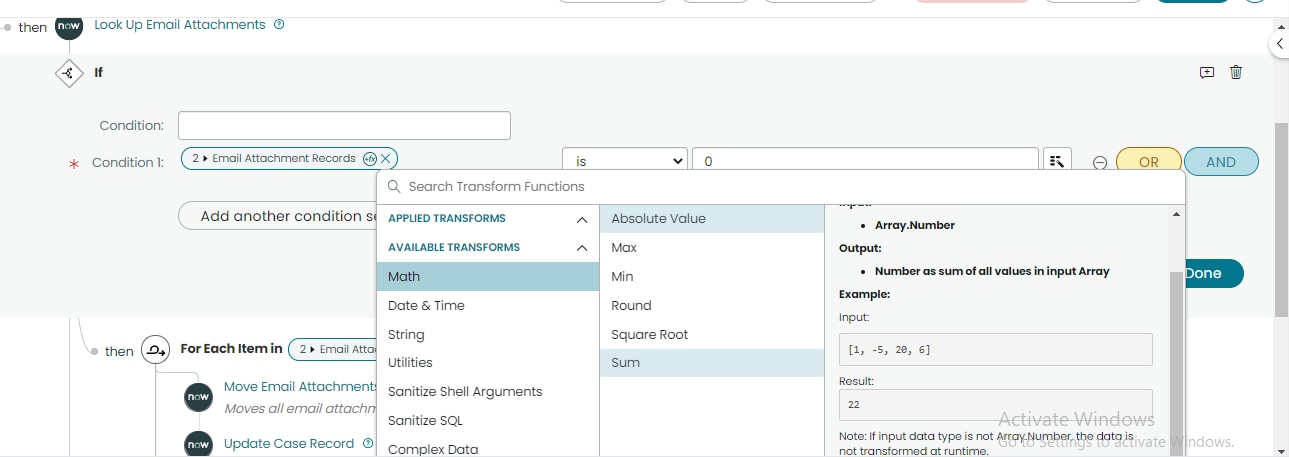Choose the Square Root transform
This screenshot has height=457, width=1289.
point(712,334)
